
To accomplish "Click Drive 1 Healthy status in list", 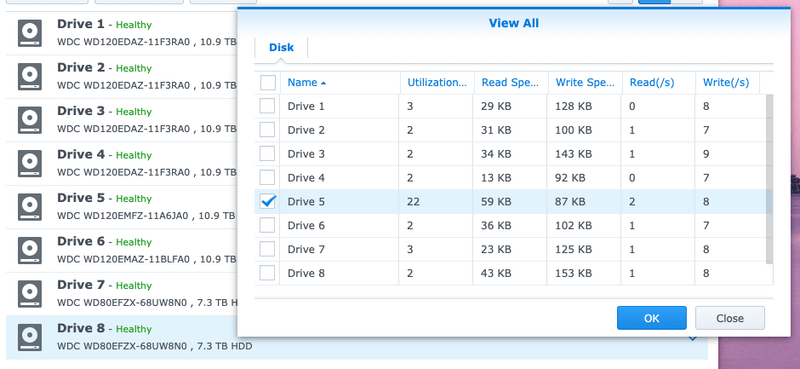I will [x=134, y=25].
